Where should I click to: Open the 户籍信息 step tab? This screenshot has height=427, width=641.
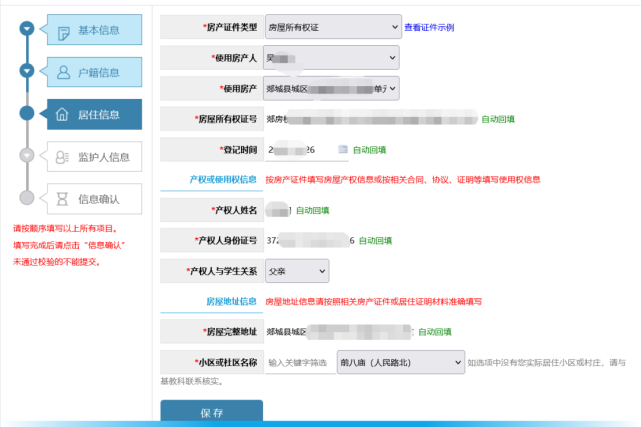pos(94,72)
